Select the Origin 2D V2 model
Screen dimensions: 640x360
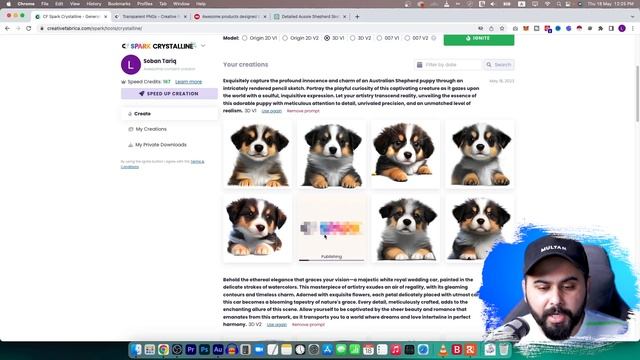285,38
